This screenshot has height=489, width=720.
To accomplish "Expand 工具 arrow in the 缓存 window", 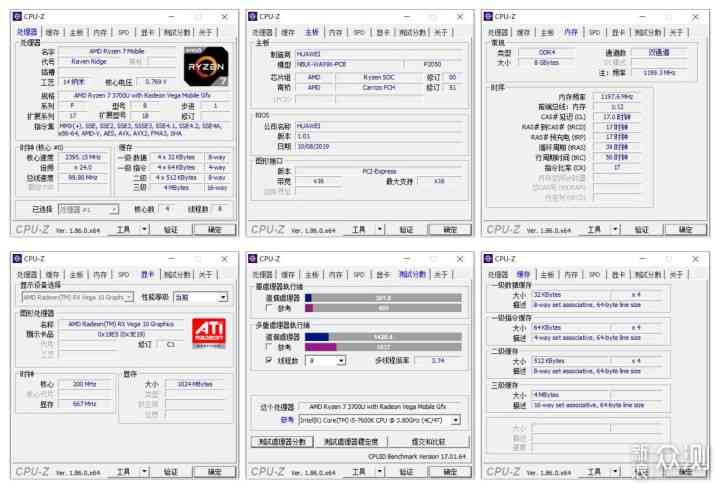I will pyautogui.click(x=615, y=472).
